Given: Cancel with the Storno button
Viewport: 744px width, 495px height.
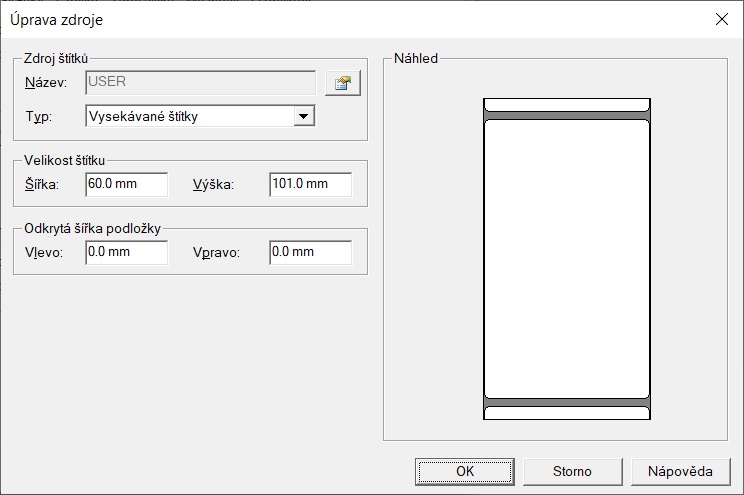Looking at the screenshot, I should click(572, 471).
